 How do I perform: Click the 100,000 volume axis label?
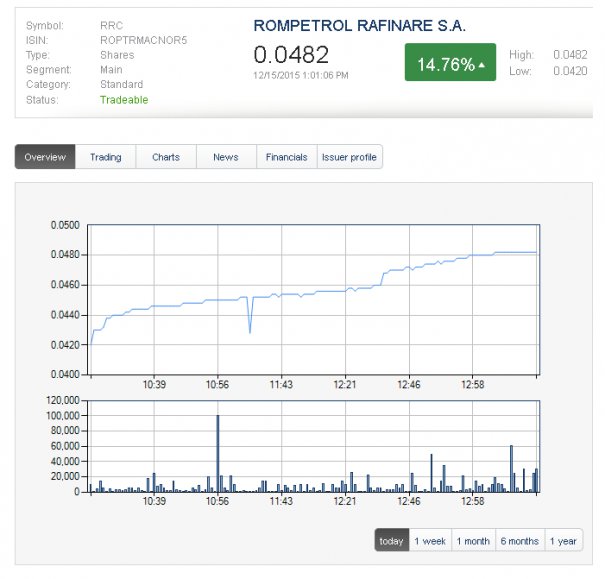click(63, 415)
